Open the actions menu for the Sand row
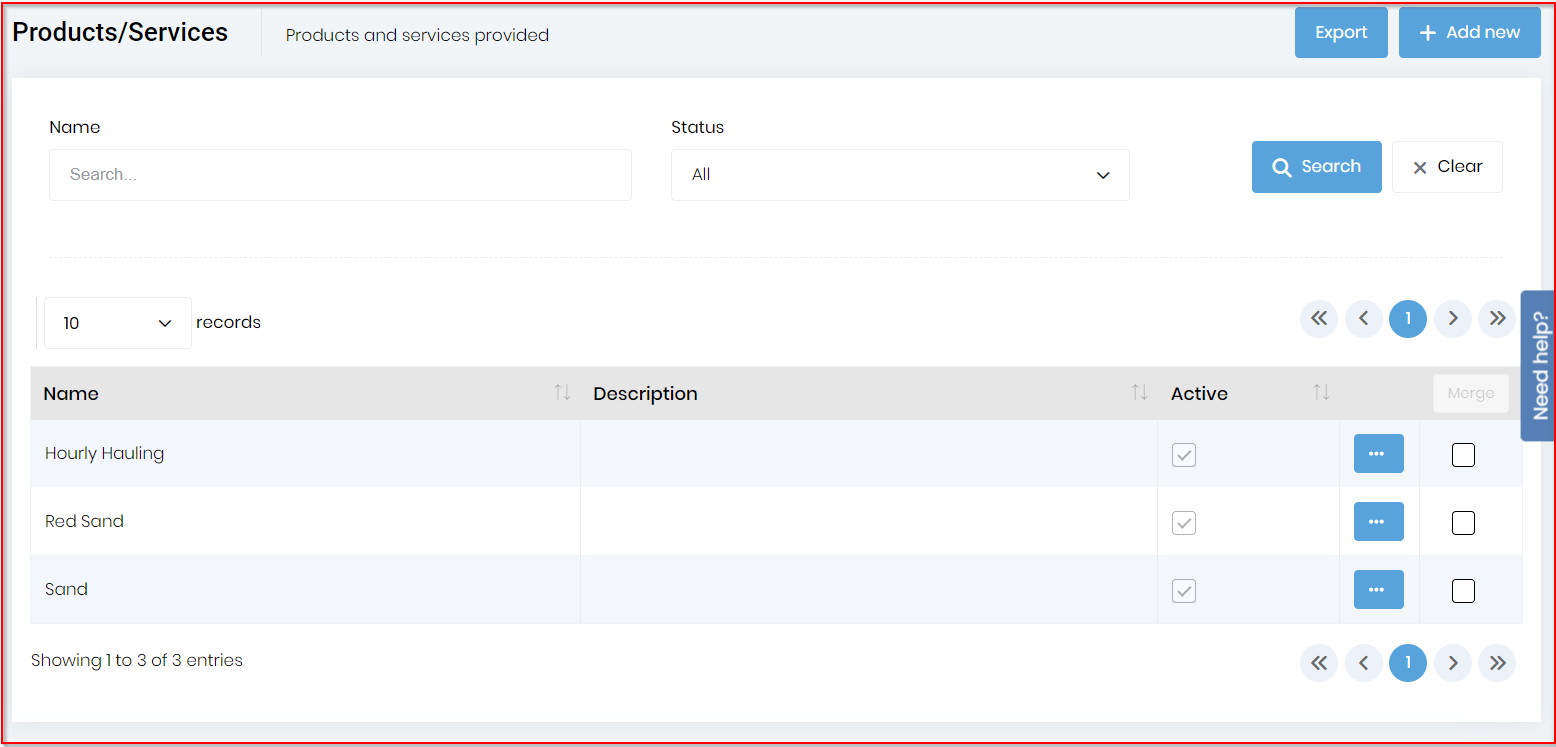Image resolution: width=1556 pixels, height=747 pixels. pyautogui.click(x=1378, y=590)
